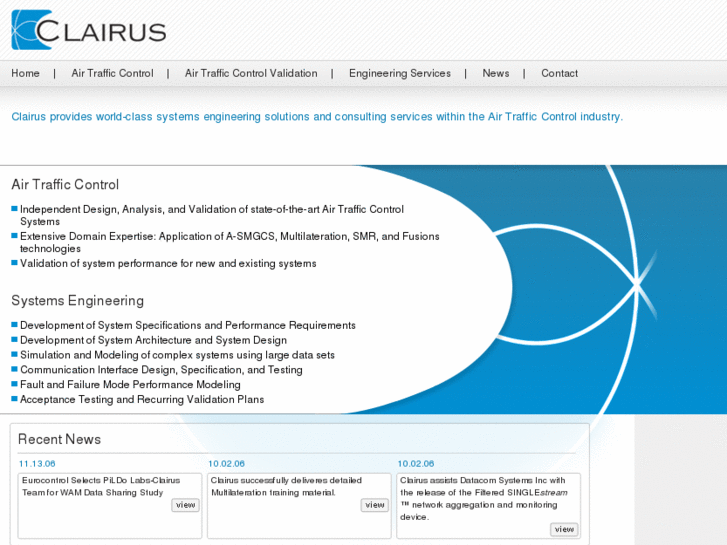Click the Clairus provides world-class systems tagline
727x545 pixels.
pyautogui.click(x=317, y=116)
